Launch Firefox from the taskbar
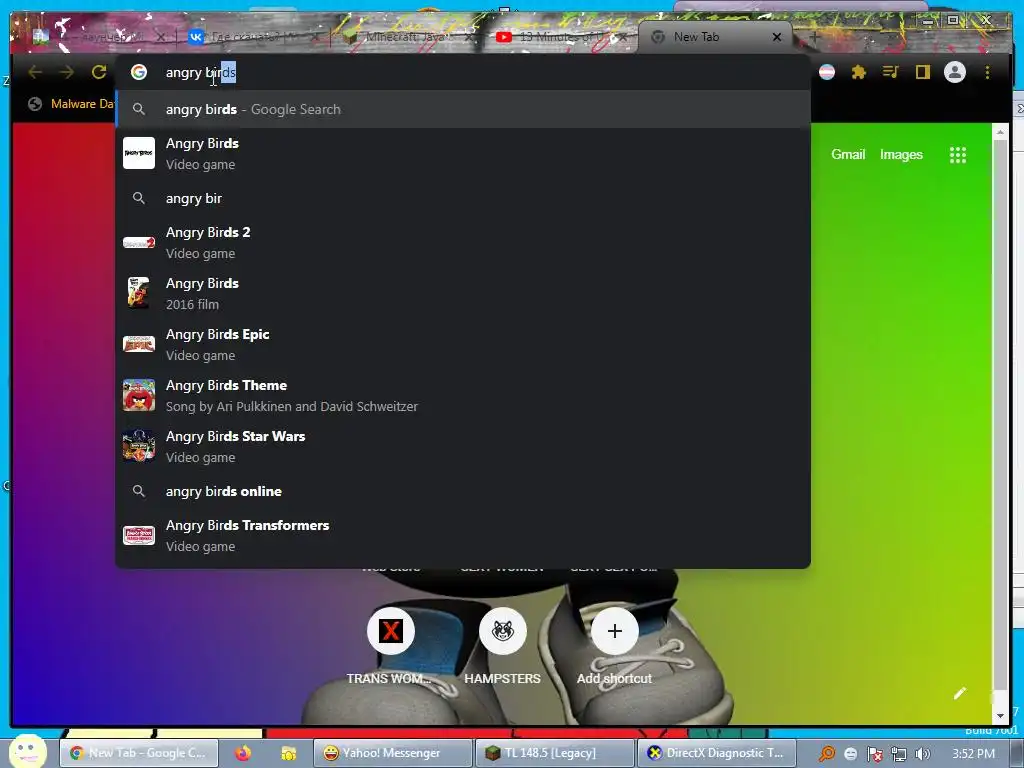 [x=243, y=753]
